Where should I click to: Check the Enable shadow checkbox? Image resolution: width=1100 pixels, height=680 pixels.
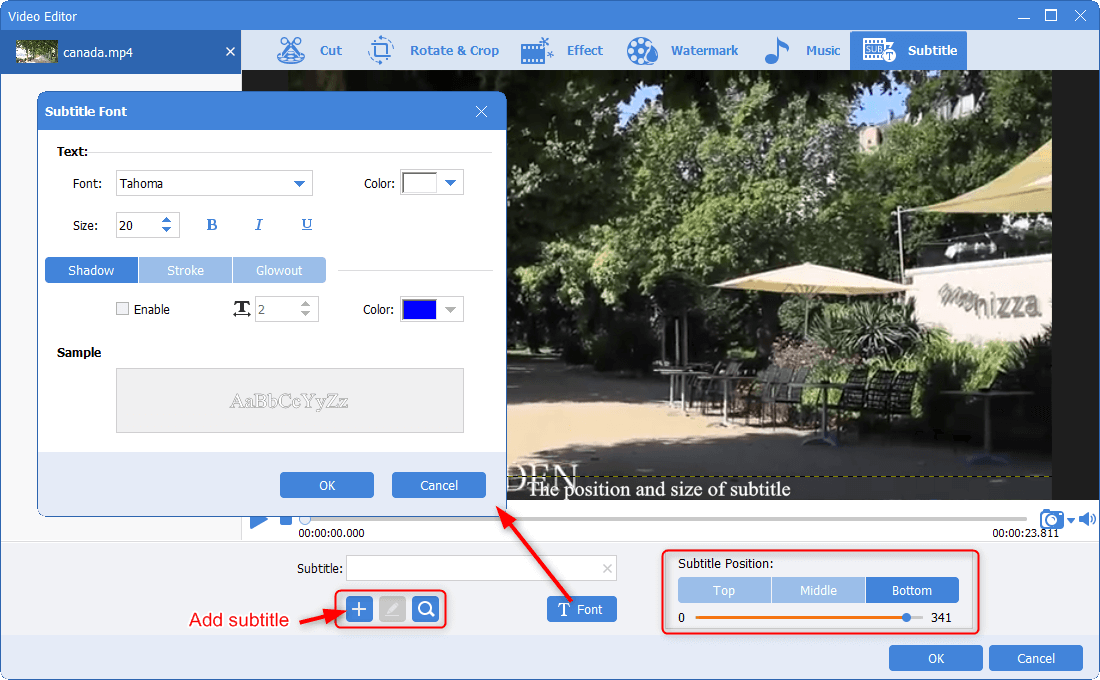tap(123, 309)
